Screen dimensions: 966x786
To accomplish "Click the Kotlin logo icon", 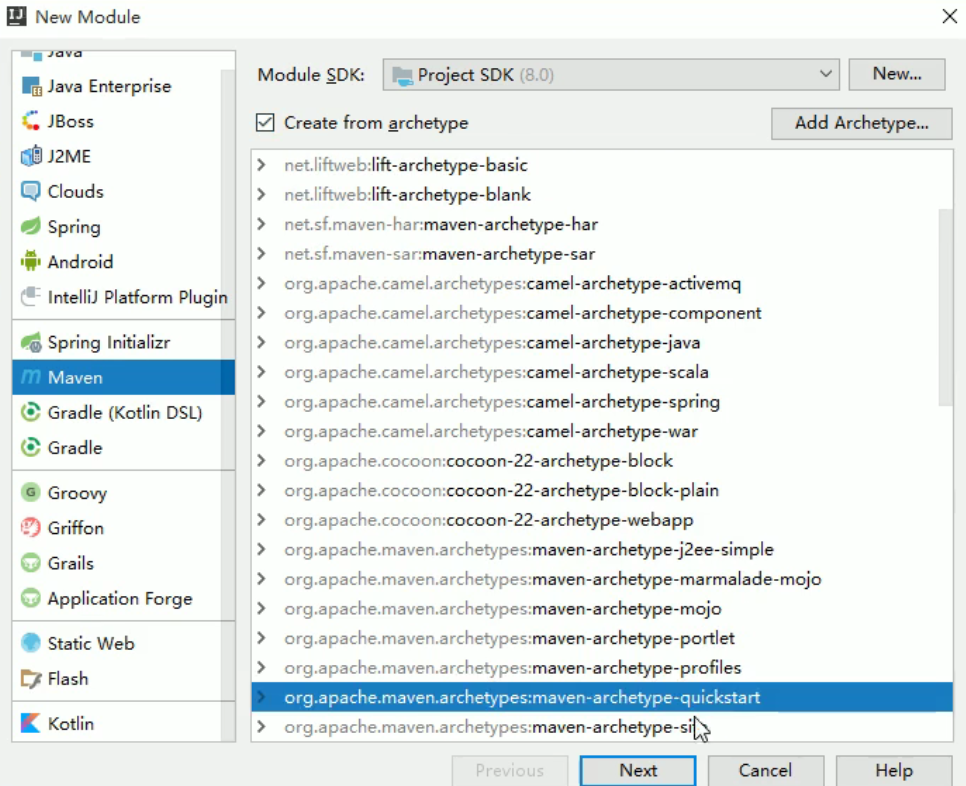I will [x=31, y=723].
